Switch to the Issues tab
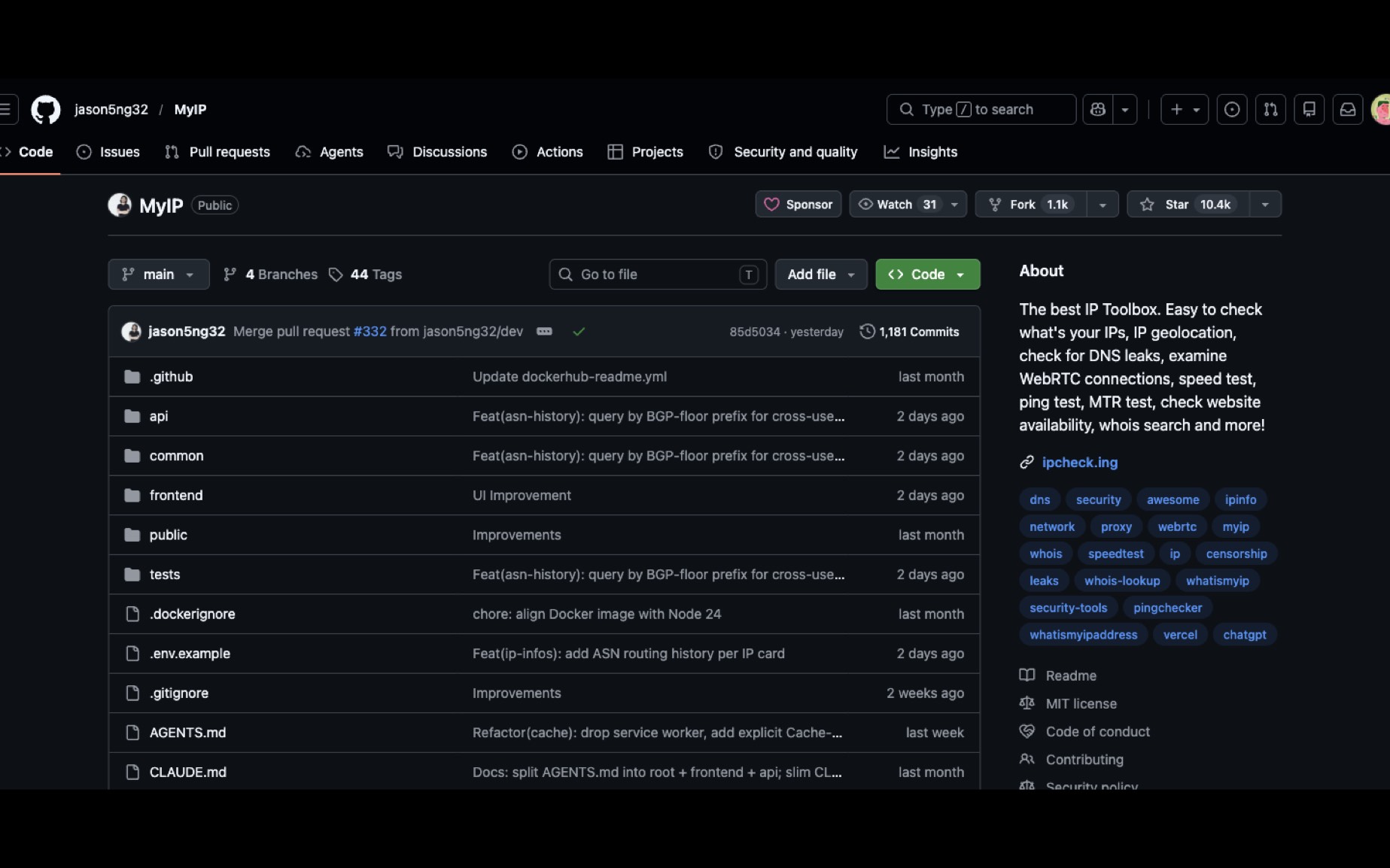This screenshot has height=868, width=1390. (x=108, y=152)
